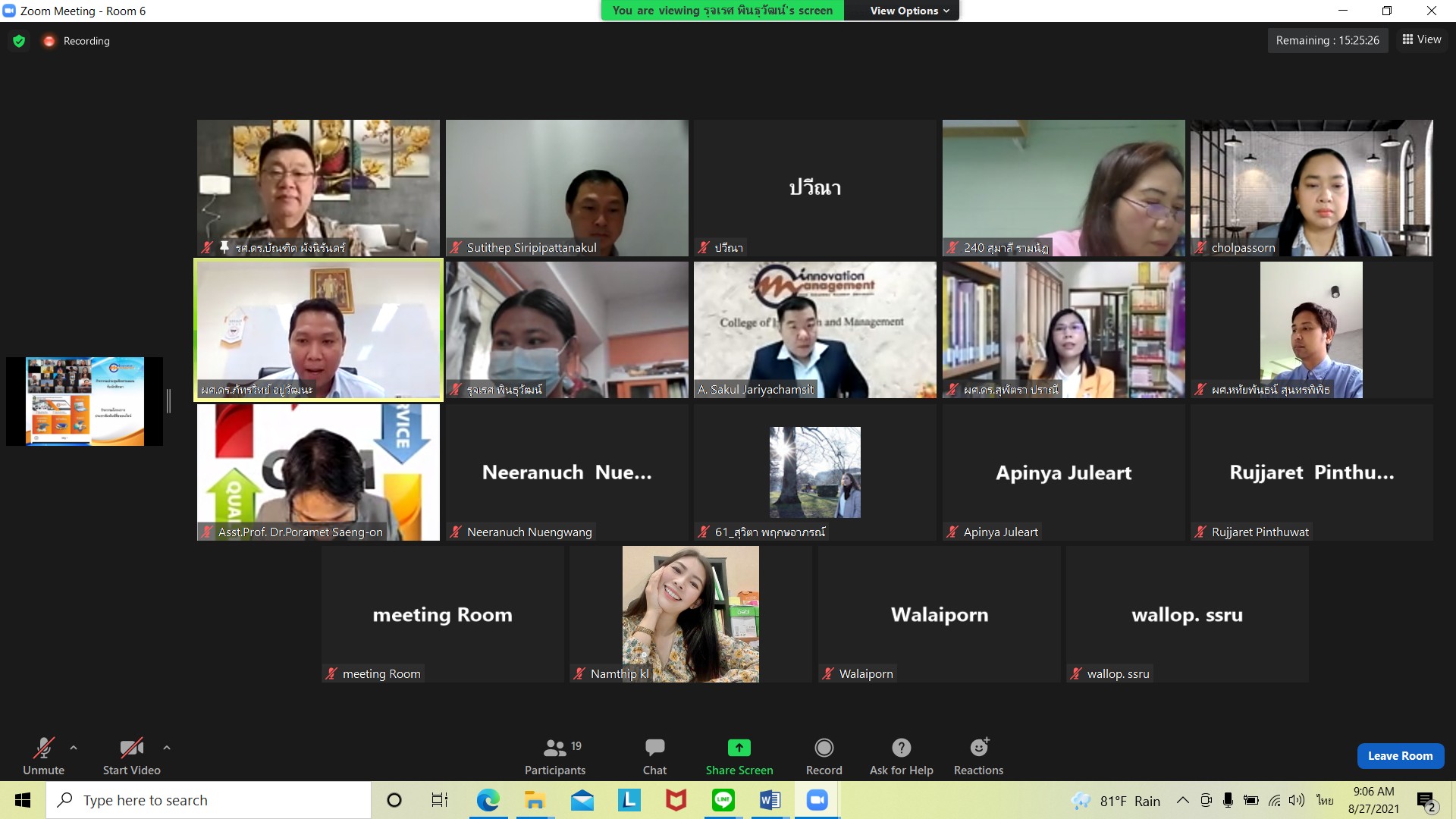Open the Word app from the taskbar
Screen dimensions: 1456x819
pos(770,800)
